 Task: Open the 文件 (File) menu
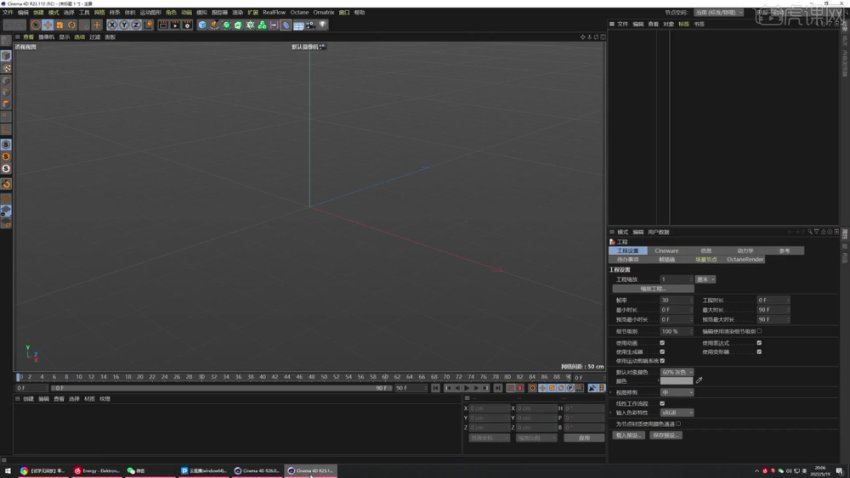tap(8, 12)
